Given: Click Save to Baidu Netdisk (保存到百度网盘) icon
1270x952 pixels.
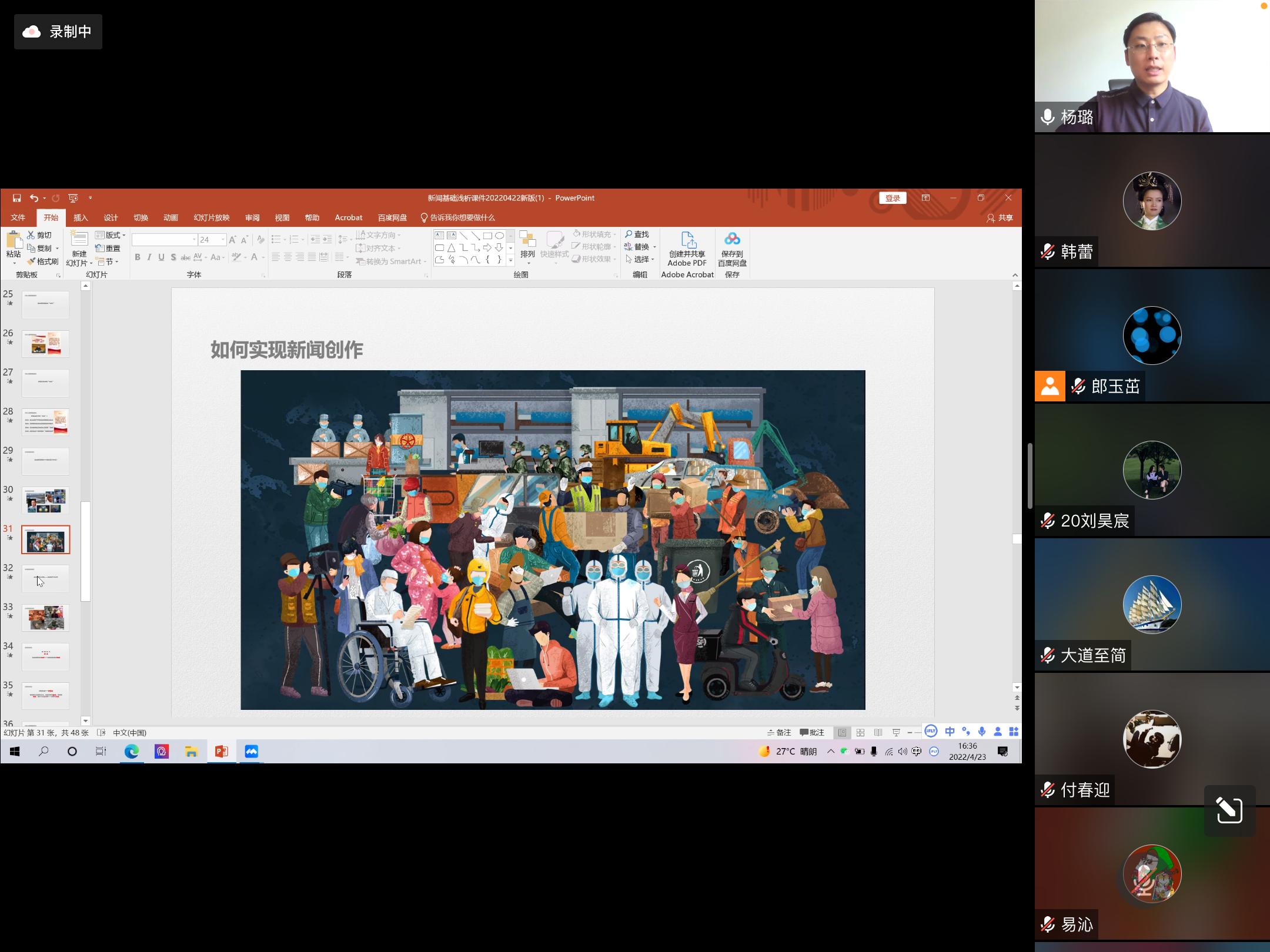Looking at the screenshot, I should pyautogui.click(x=732, y=239).
